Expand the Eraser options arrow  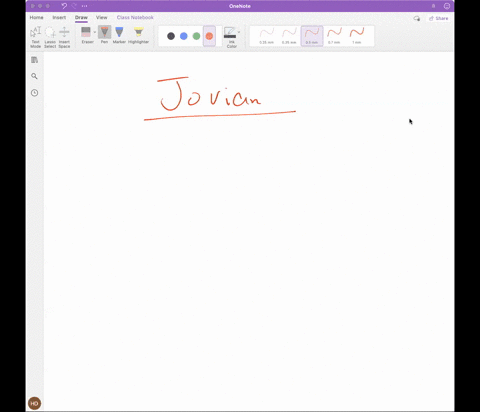coord(95,32)
